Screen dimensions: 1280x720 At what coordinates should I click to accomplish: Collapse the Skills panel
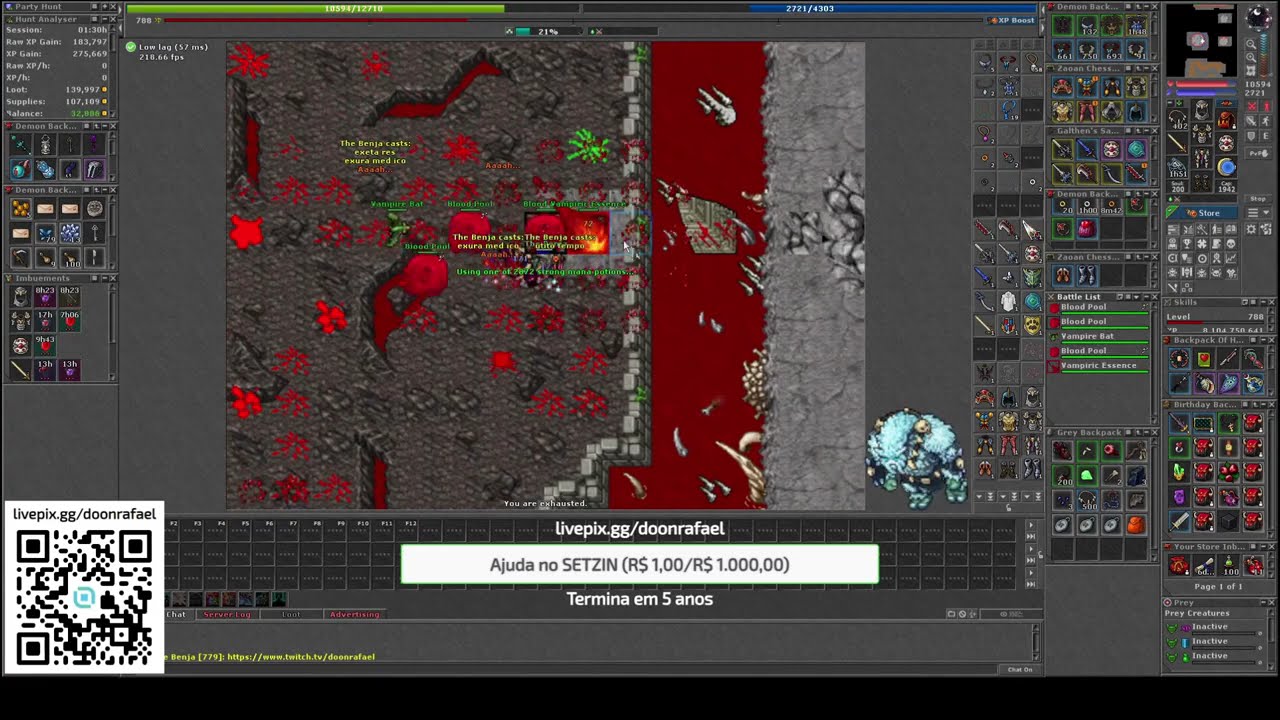coord(1263,302)
